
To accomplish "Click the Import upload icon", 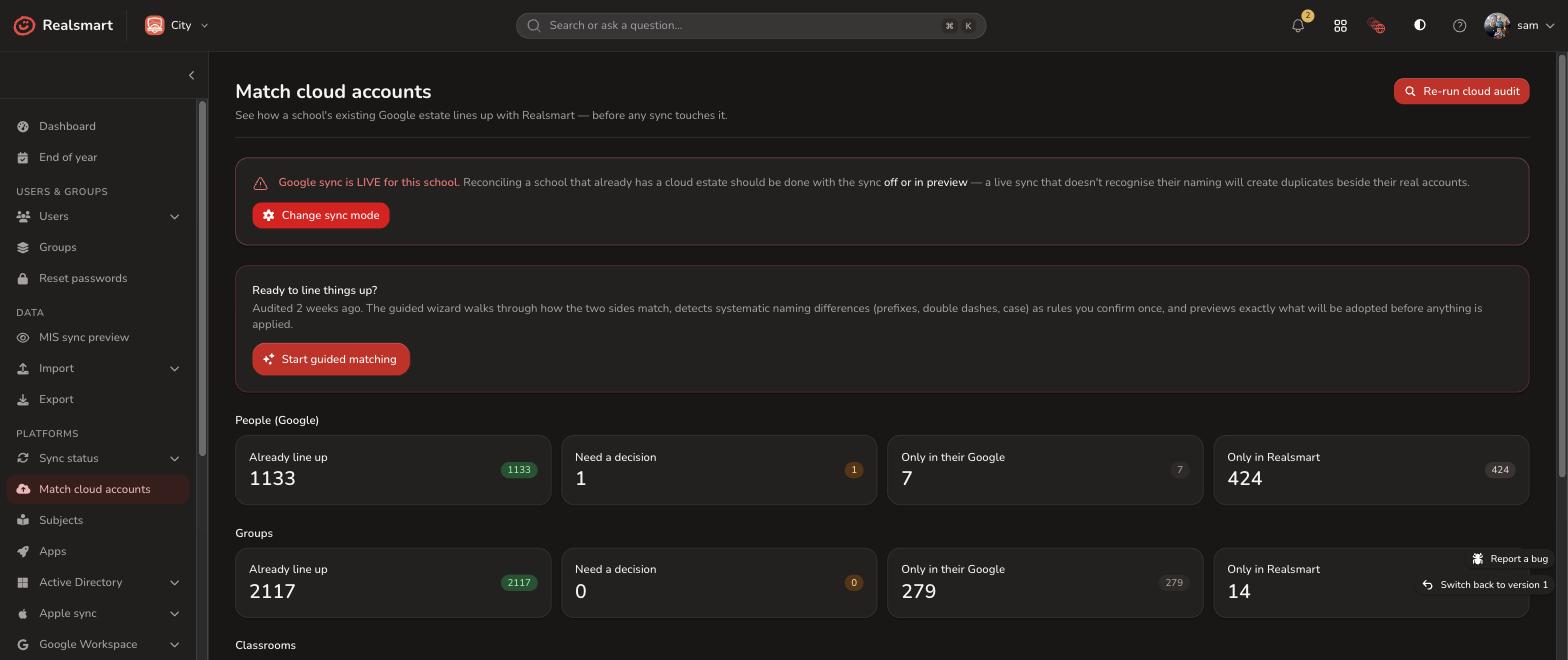I will click(x=23, y=368).
